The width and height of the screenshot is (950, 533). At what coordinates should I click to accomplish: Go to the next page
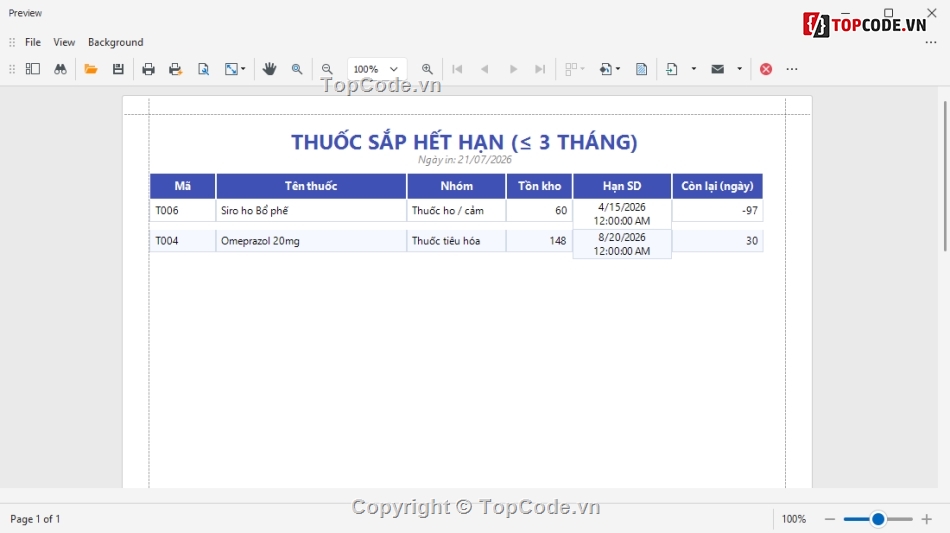[x=513, y=69]
